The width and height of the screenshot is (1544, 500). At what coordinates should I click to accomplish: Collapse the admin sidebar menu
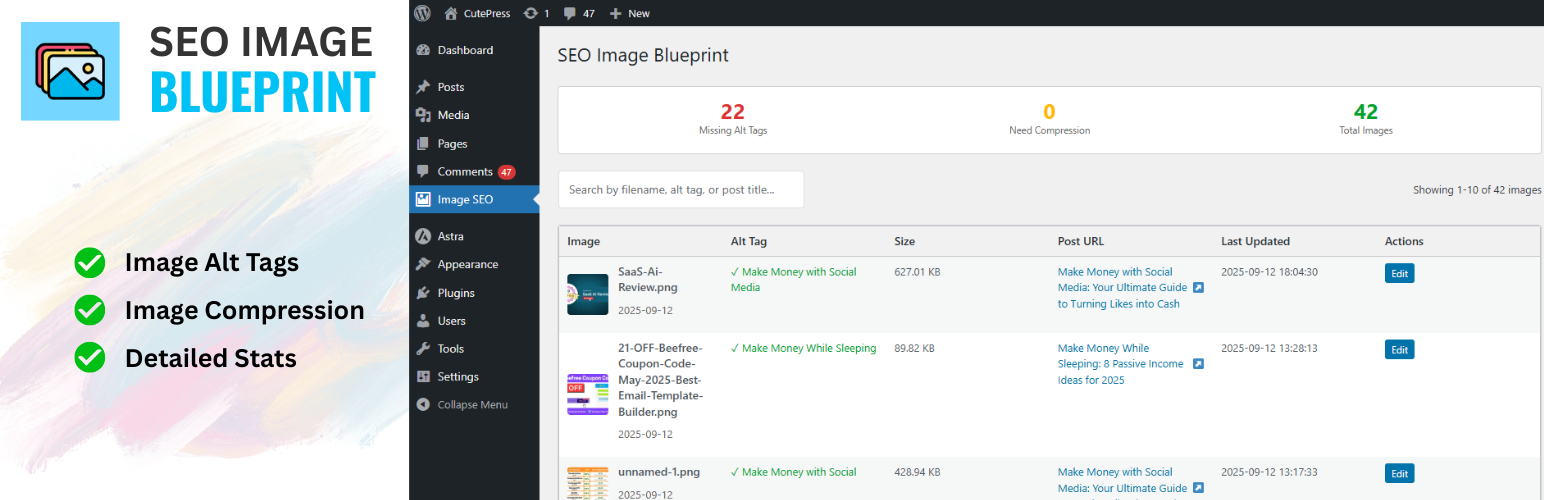point(471,405)
